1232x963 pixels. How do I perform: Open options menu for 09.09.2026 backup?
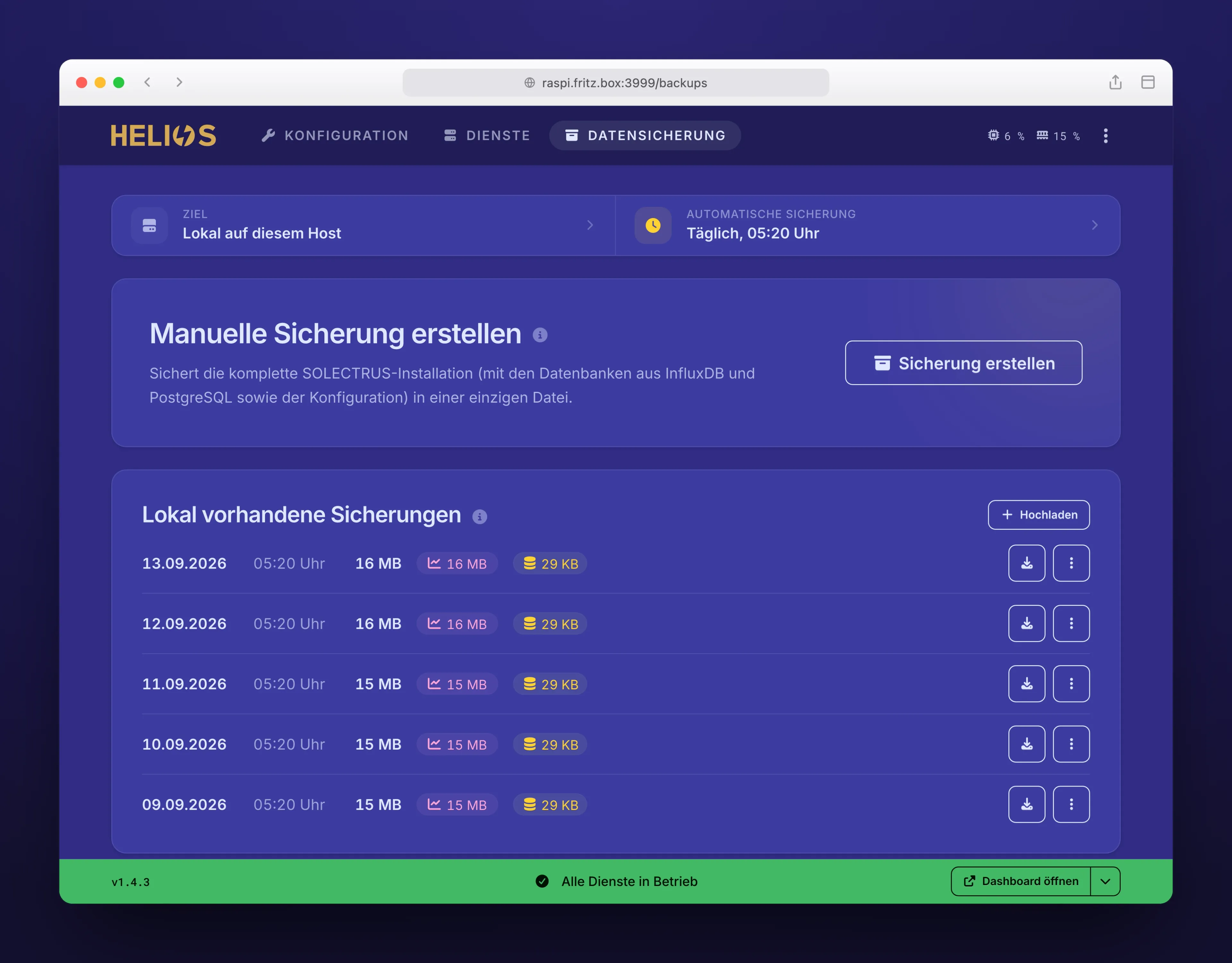click(x=1071, y=804)
